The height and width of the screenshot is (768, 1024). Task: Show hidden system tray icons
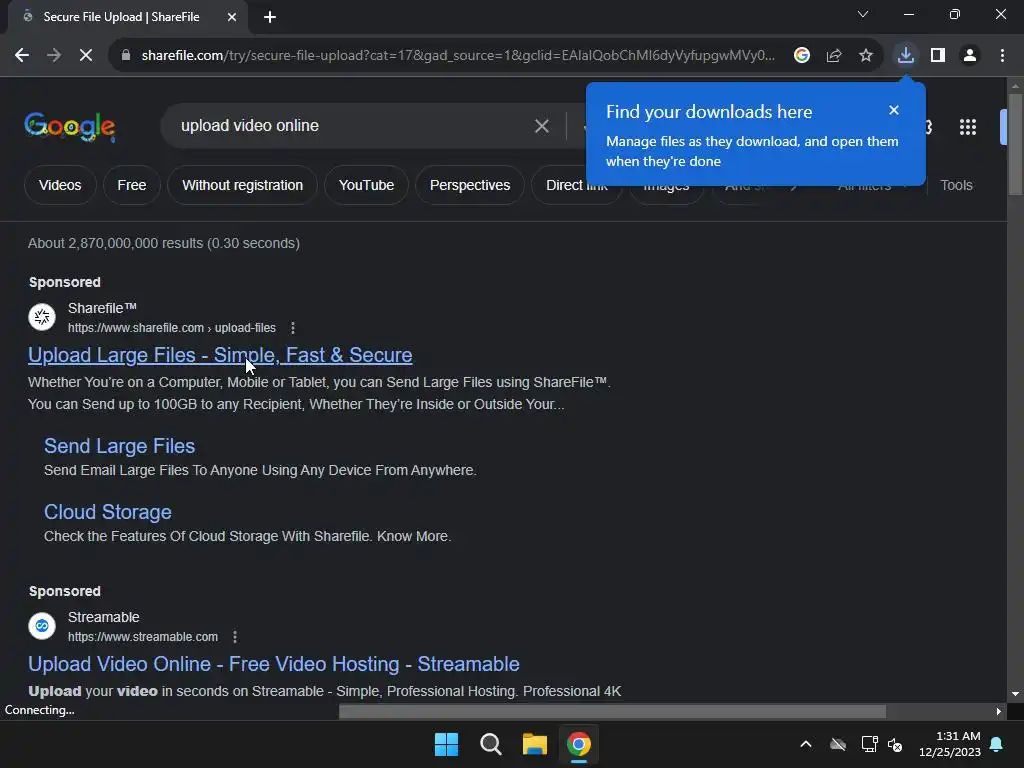click(x=806, y=744)
